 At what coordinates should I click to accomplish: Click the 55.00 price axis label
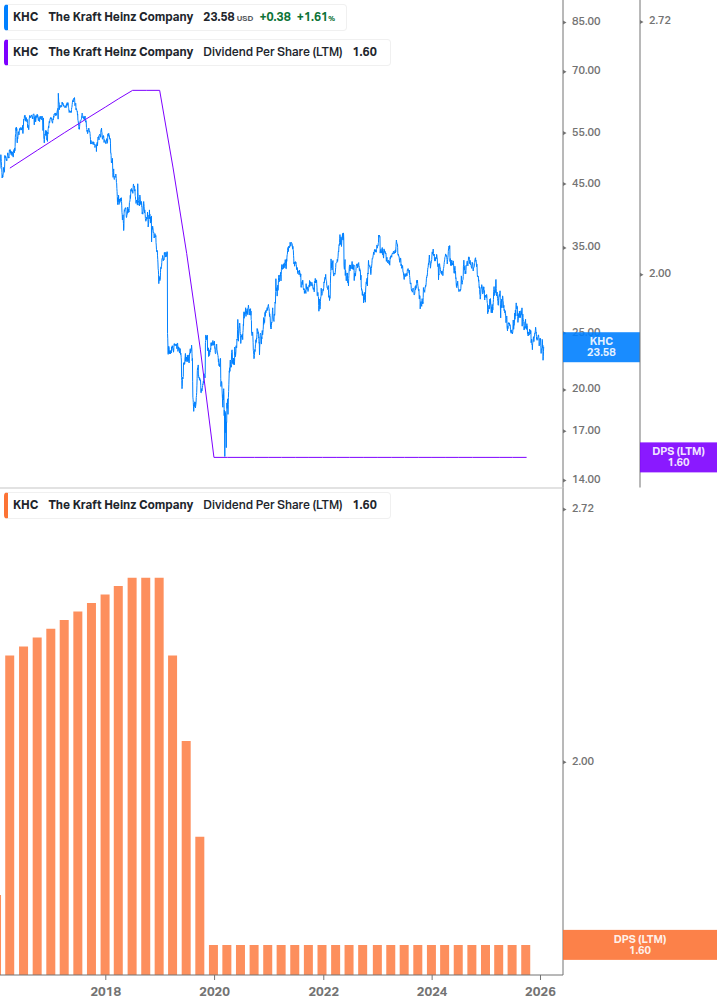pos(586,133)
